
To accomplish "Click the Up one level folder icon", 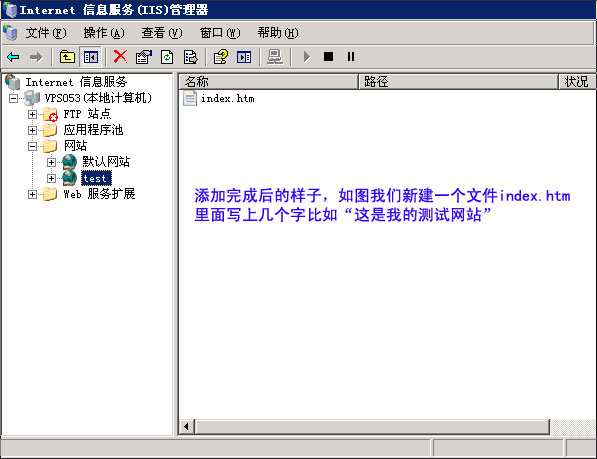I will [x=67, y=57].
